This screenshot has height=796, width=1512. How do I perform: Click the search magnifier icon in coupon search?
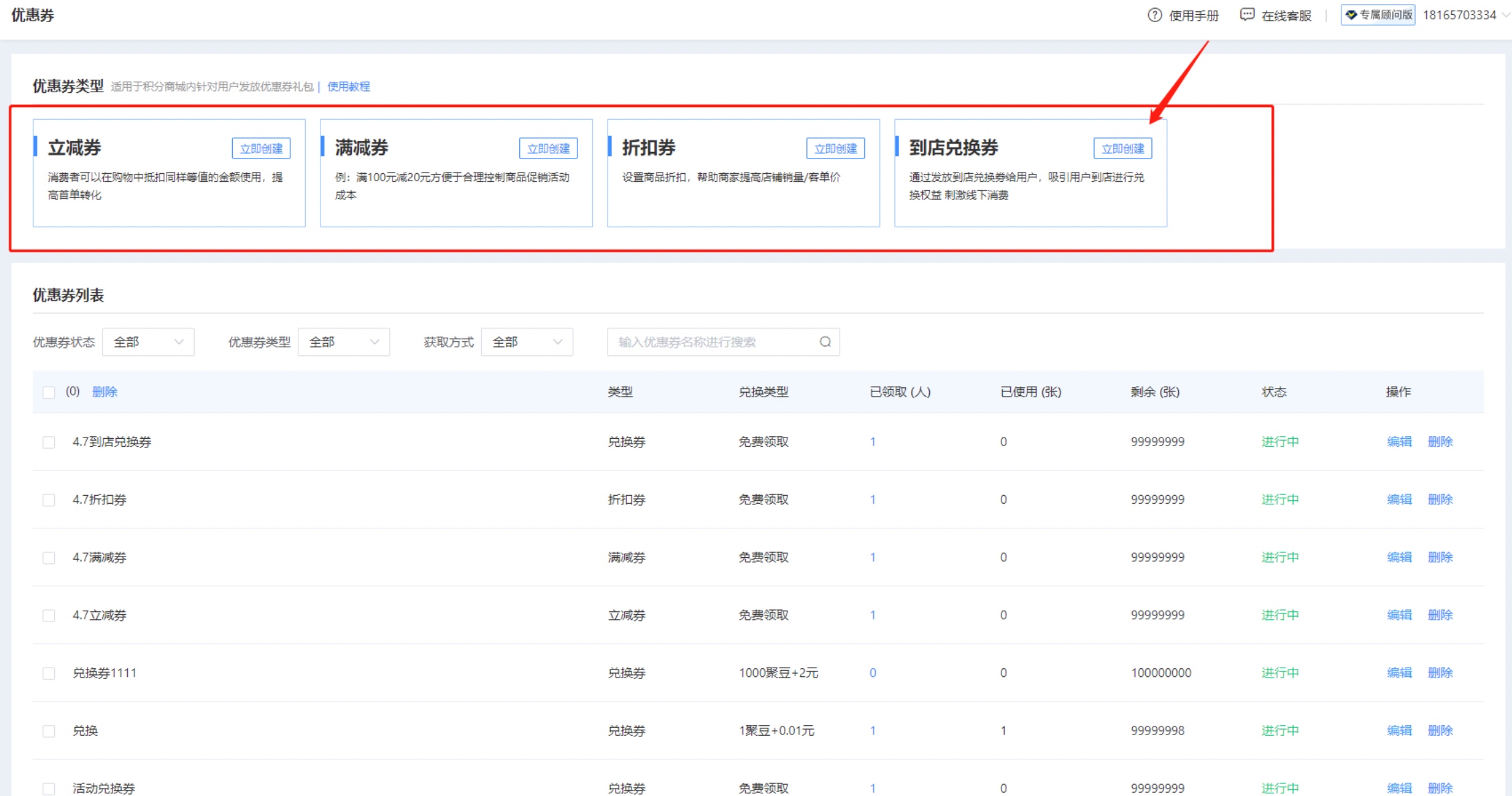point(825,342)
